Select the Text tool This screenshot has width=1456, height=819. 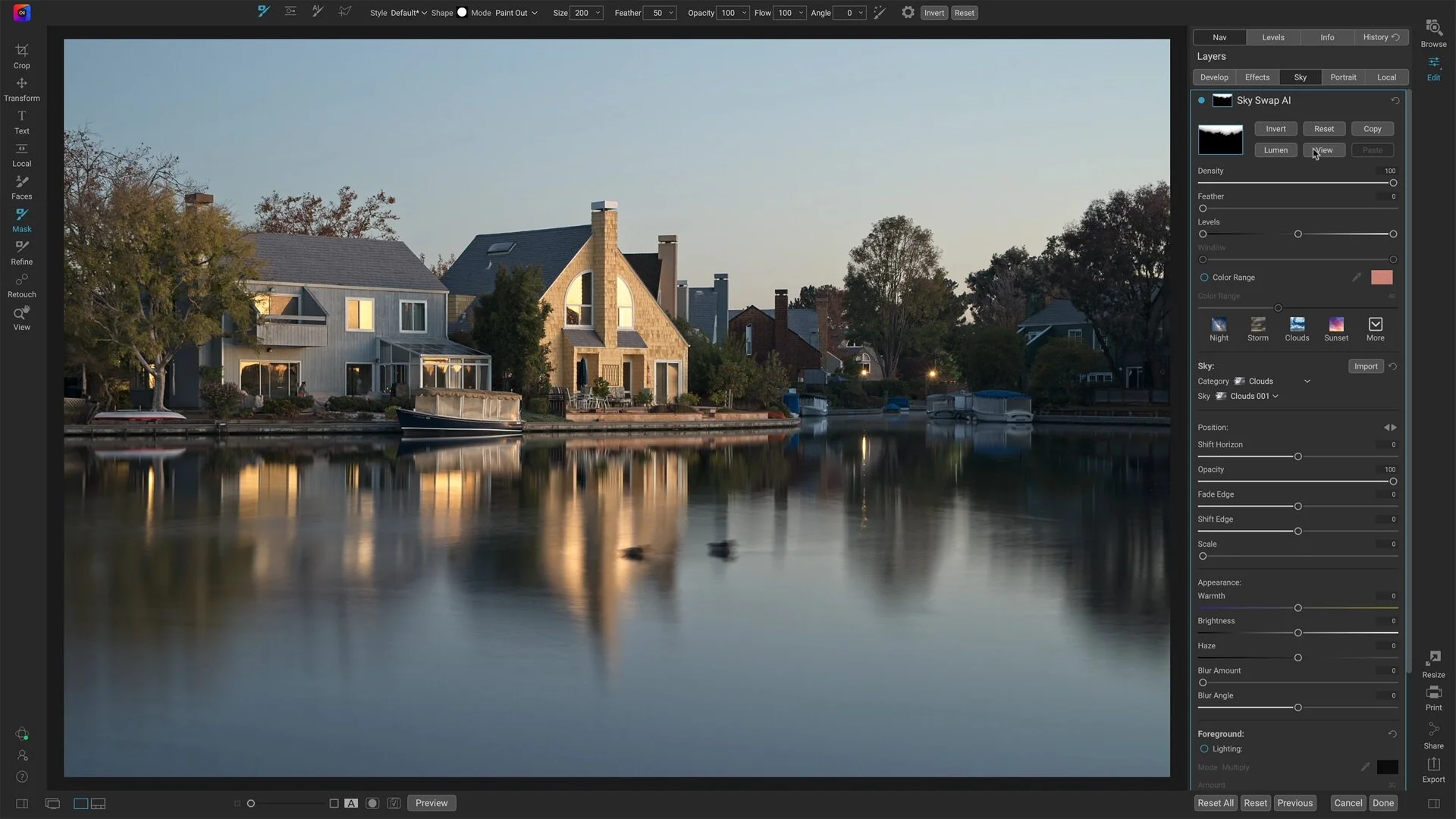21,121
